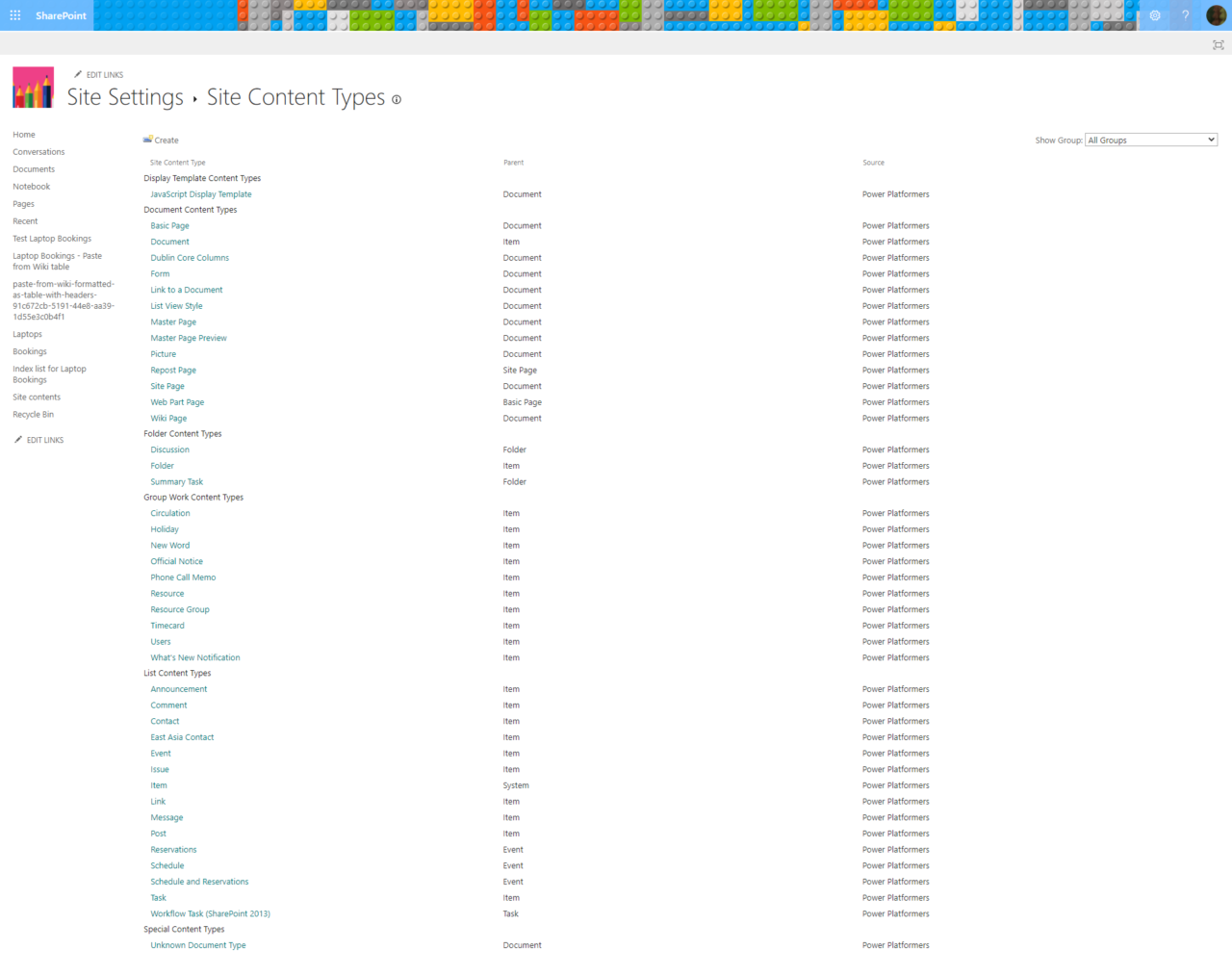
Task: Click the colored pencils site logo
Action: click(34, 87)
